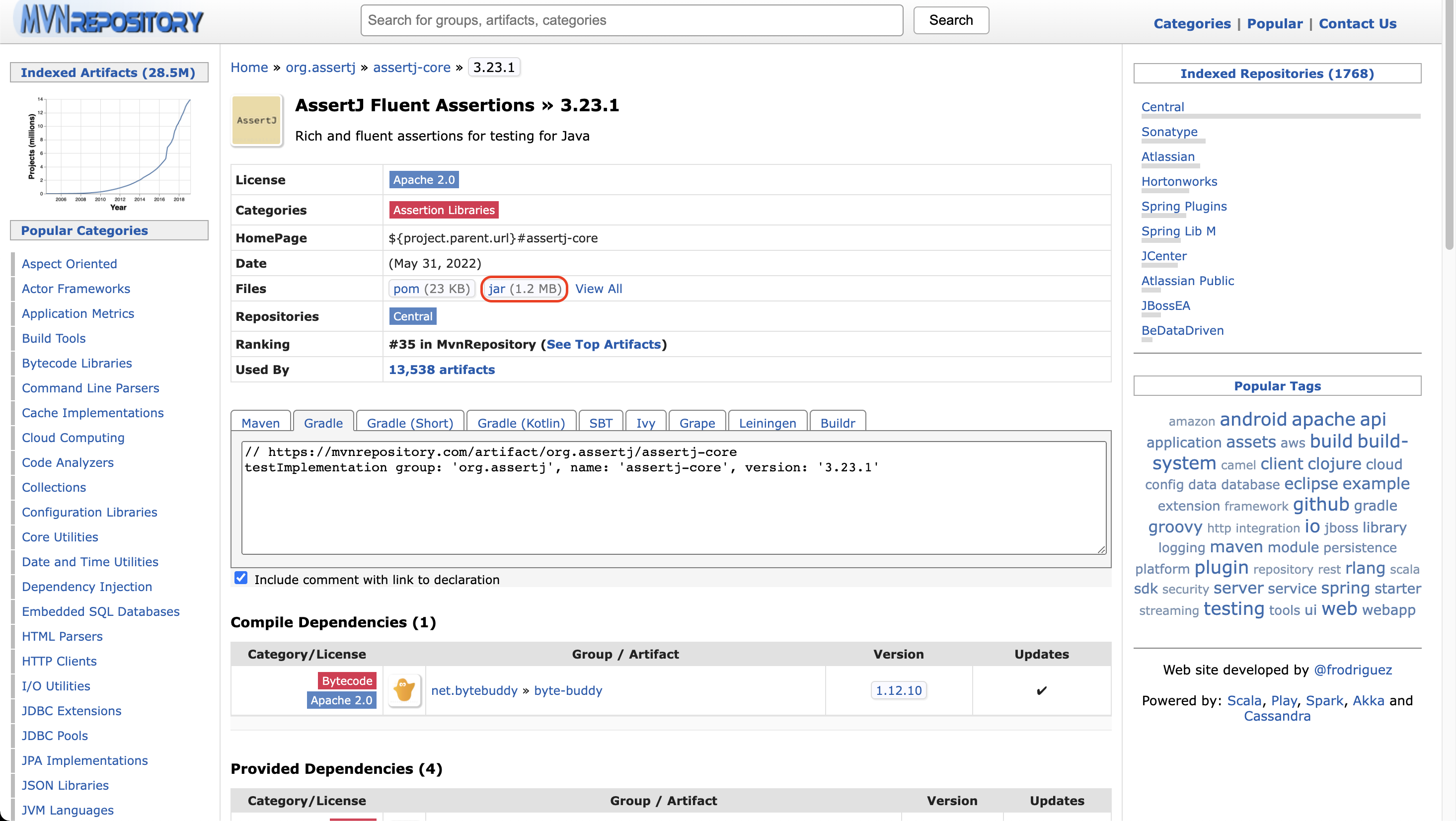Click in the search input field
Viewport: 1456px width, 821px height.
click(631, 20)
